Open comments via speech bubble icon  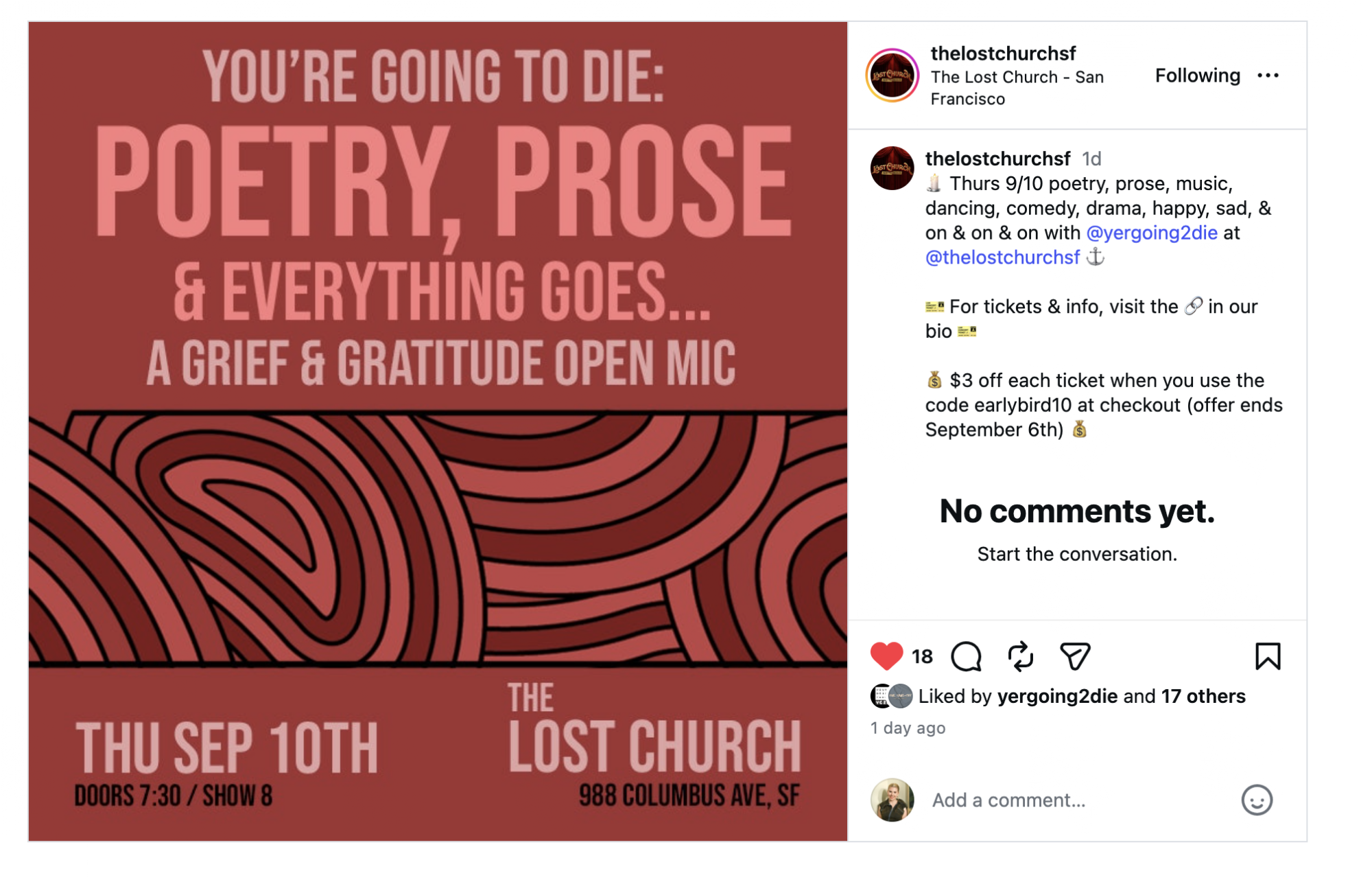coord(967,656)
